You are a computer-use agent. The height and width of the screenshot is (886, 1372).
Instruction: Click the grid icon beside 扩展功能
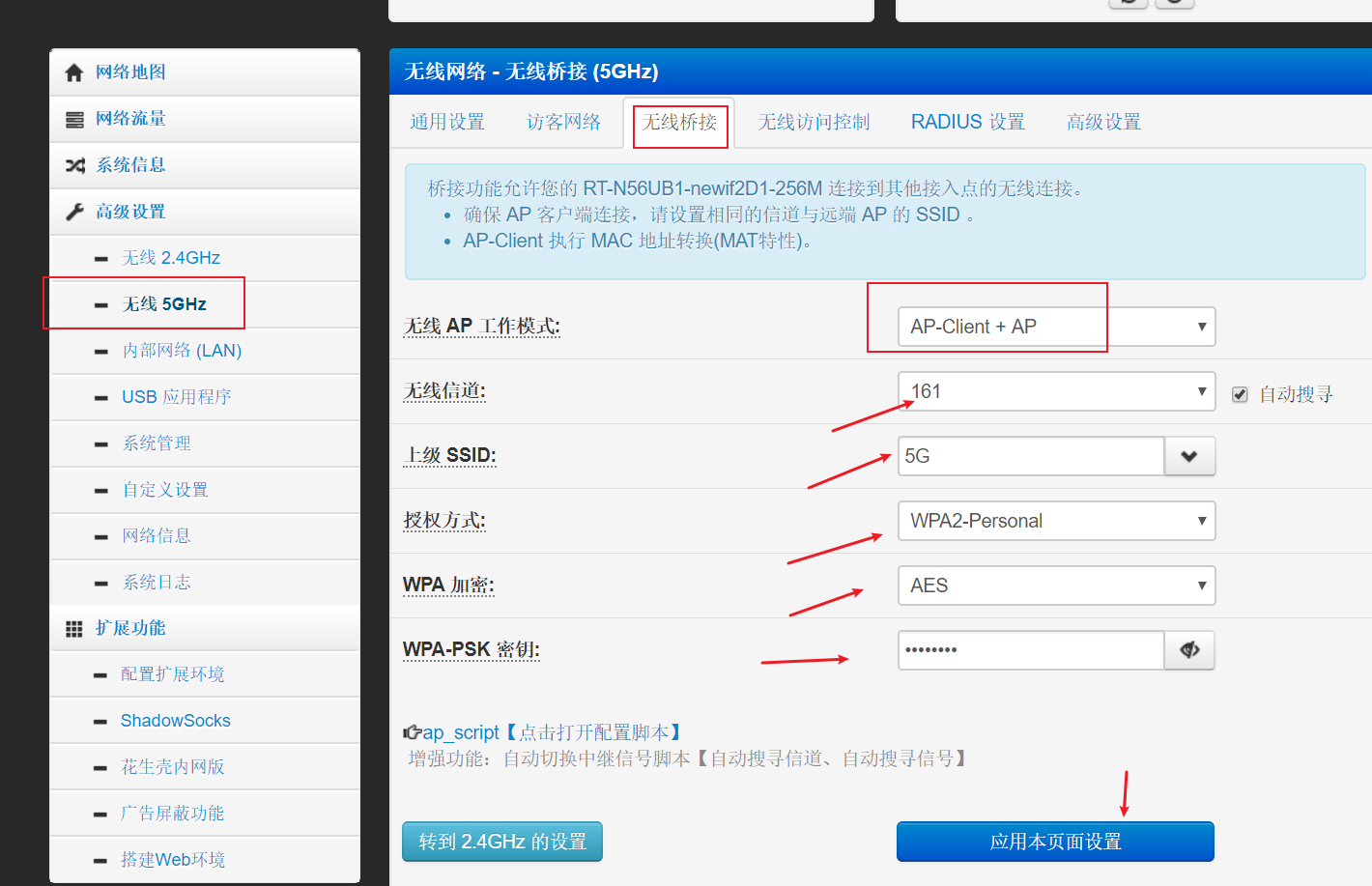pos(74,629)
